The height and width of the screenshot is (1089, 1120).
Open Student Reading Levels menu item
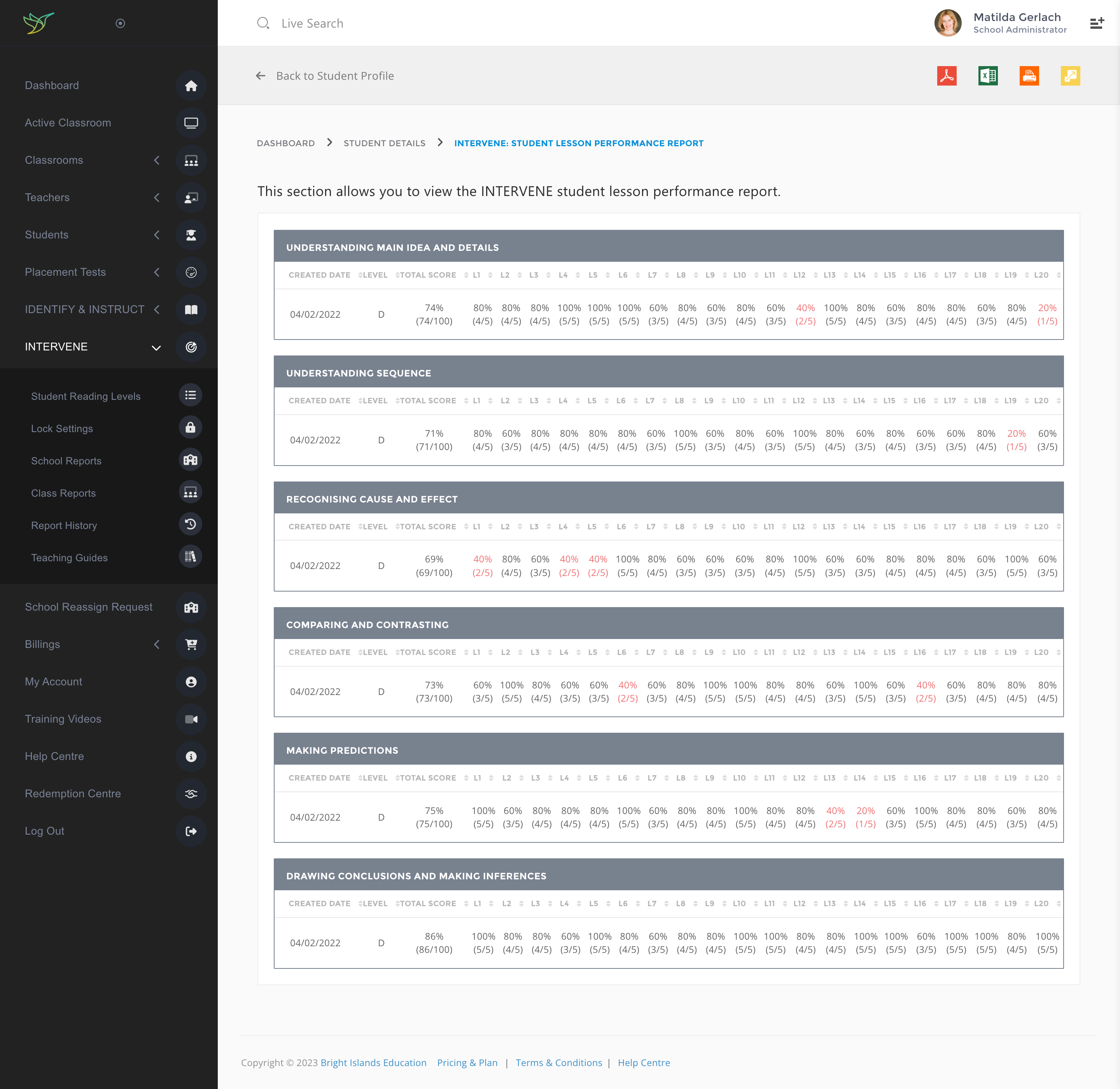point(86,396)
